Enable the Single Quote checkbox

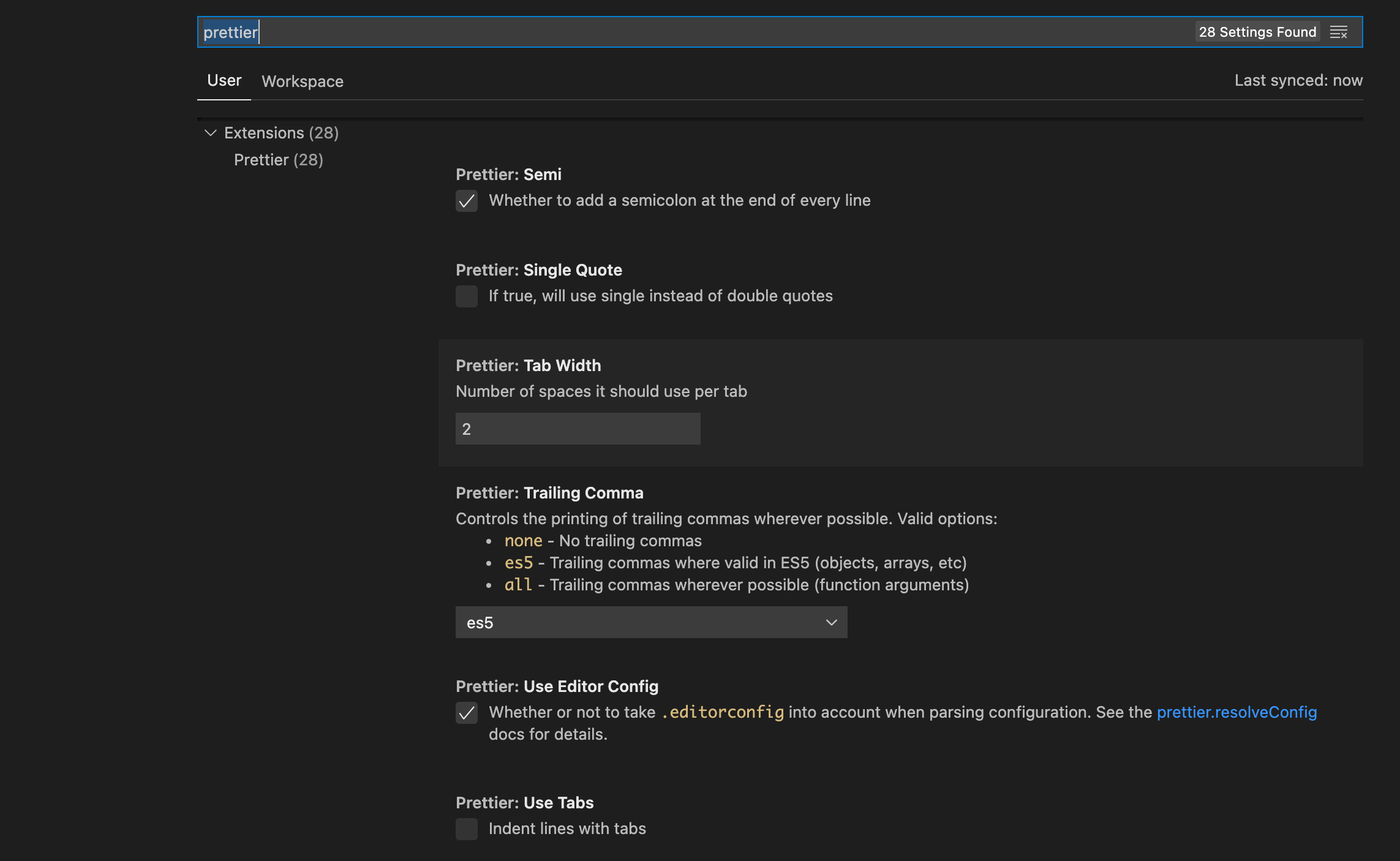click(x=467, y=296)
